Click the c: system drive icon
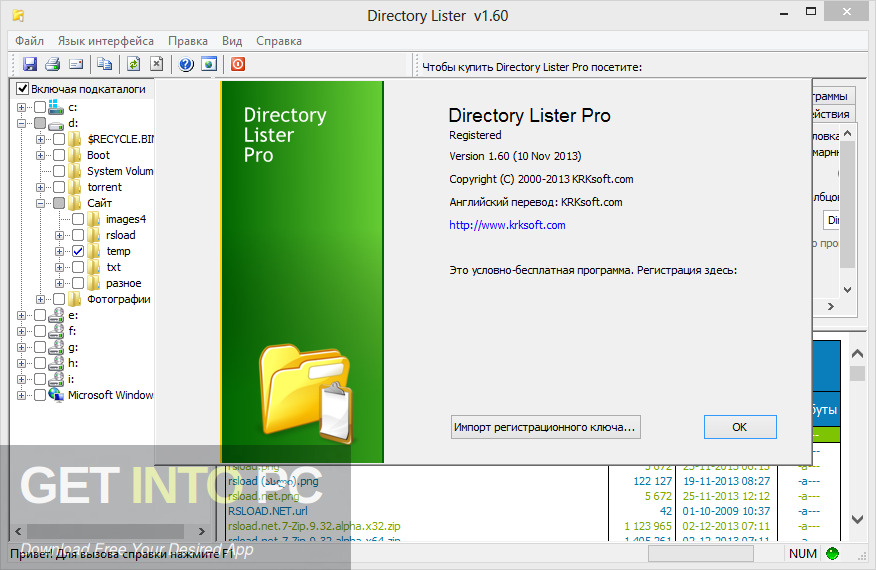The width and height of the screenshot is (876, 570). click(56, 107)
